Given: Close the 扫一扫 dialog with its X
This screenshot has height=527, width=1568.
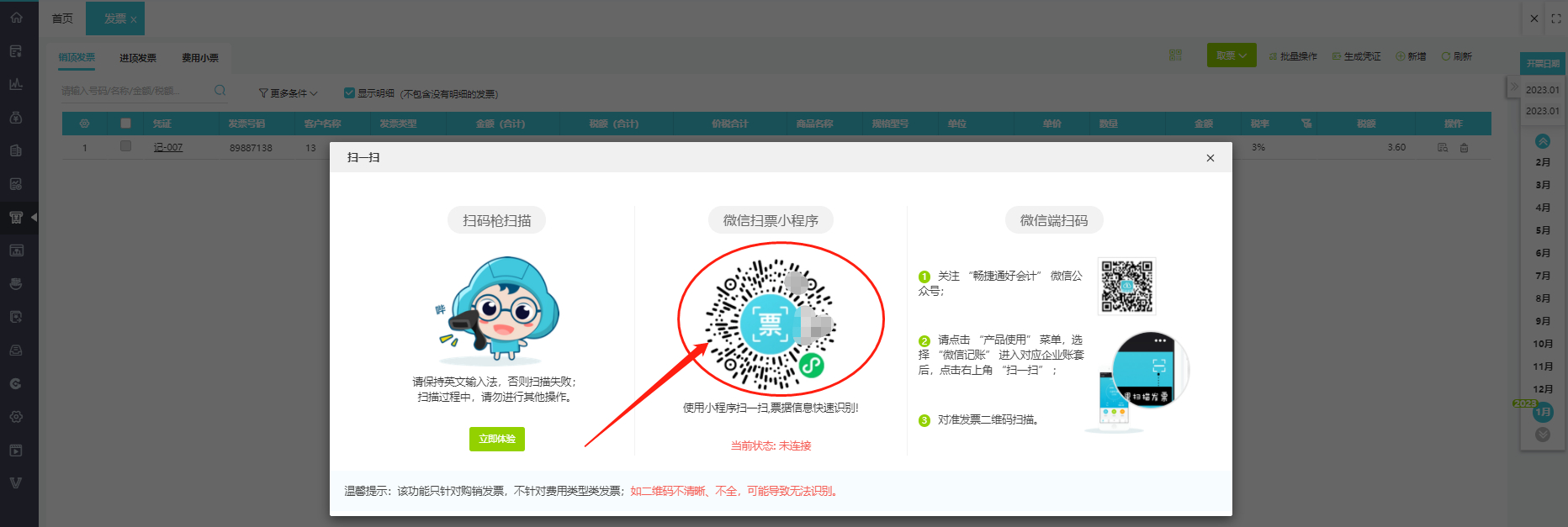Looking at the screenshot, I should 1210,158.
